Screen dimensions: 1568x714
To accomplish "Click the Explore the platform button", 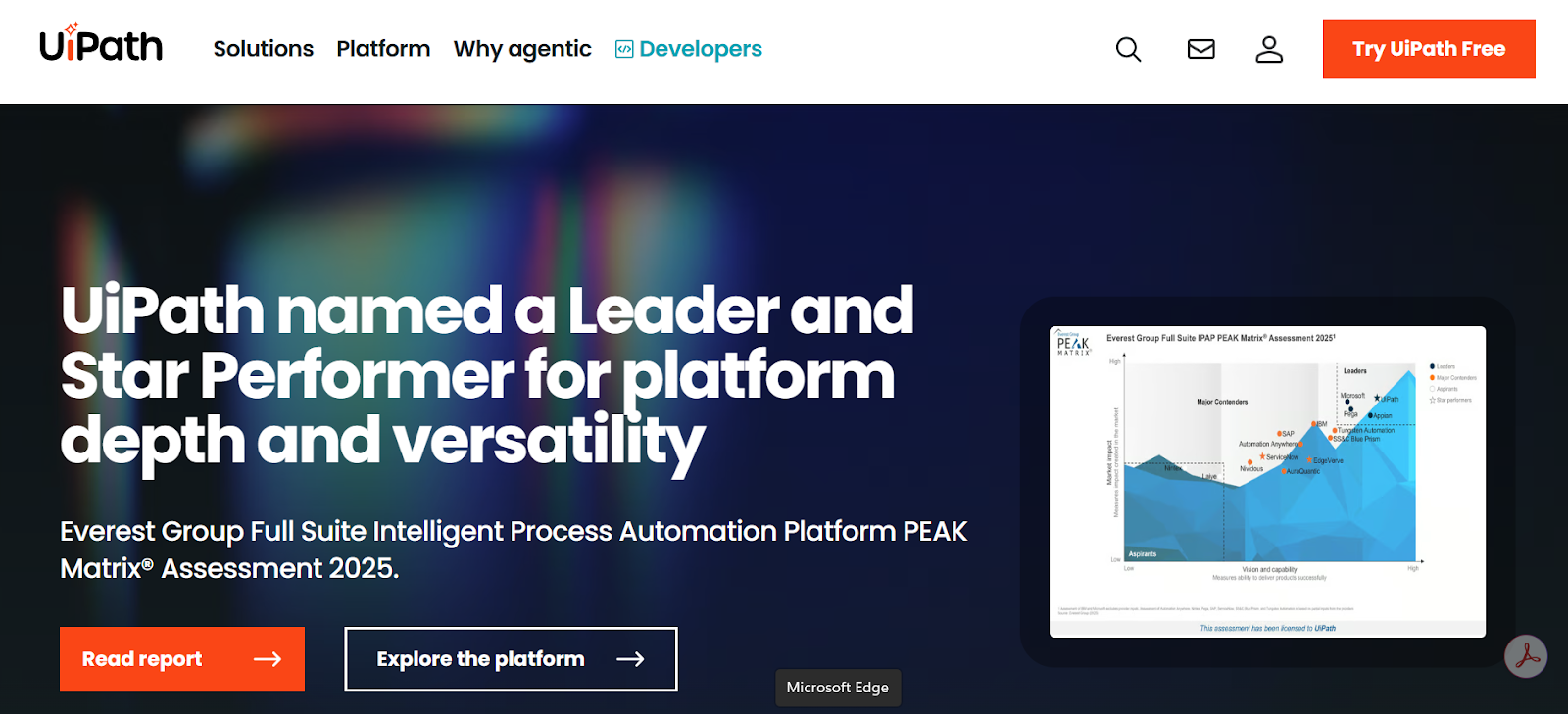I will point(511,659).
